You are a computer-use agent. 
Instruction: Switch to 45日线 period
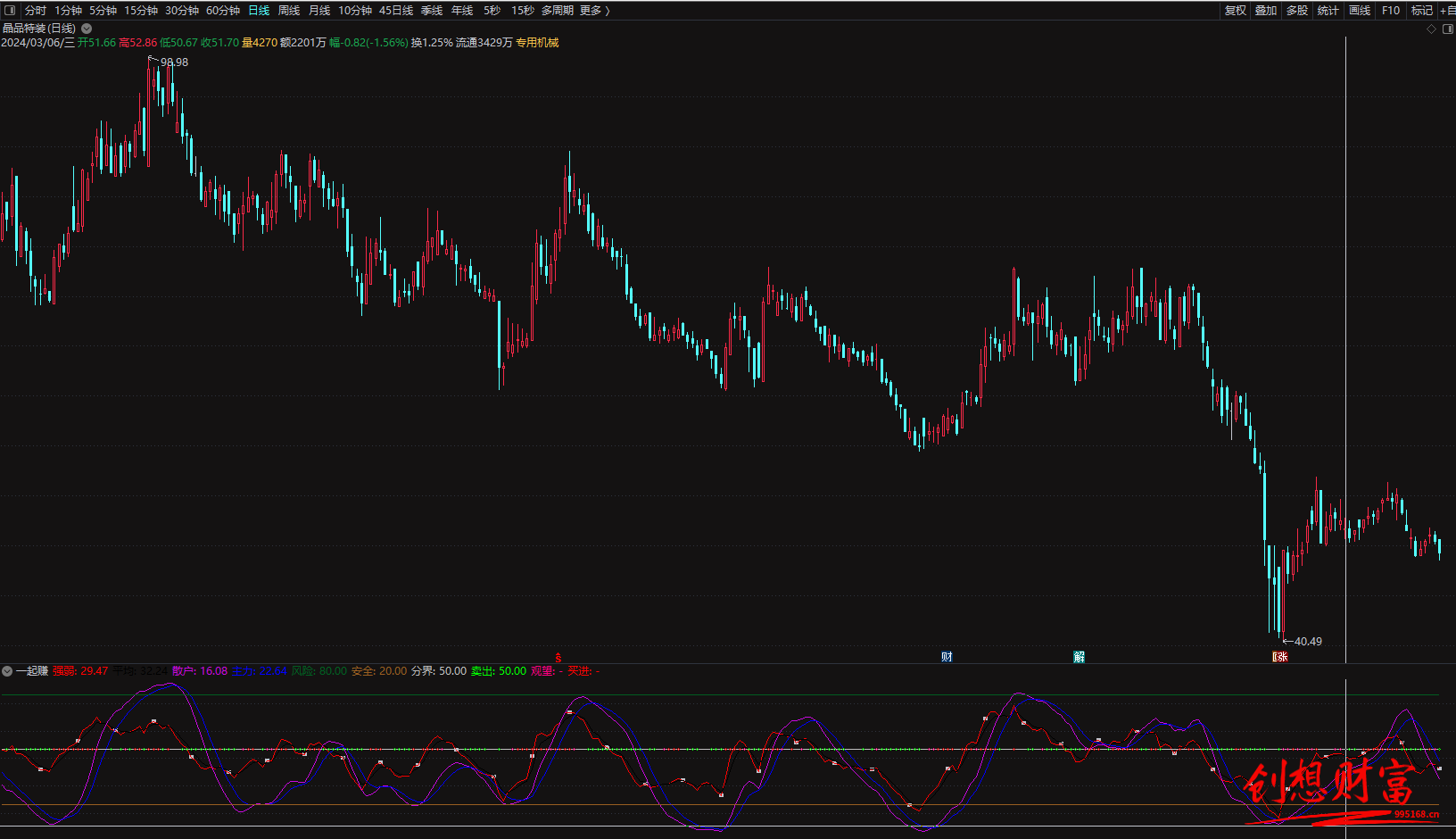[x=396, y=11]
